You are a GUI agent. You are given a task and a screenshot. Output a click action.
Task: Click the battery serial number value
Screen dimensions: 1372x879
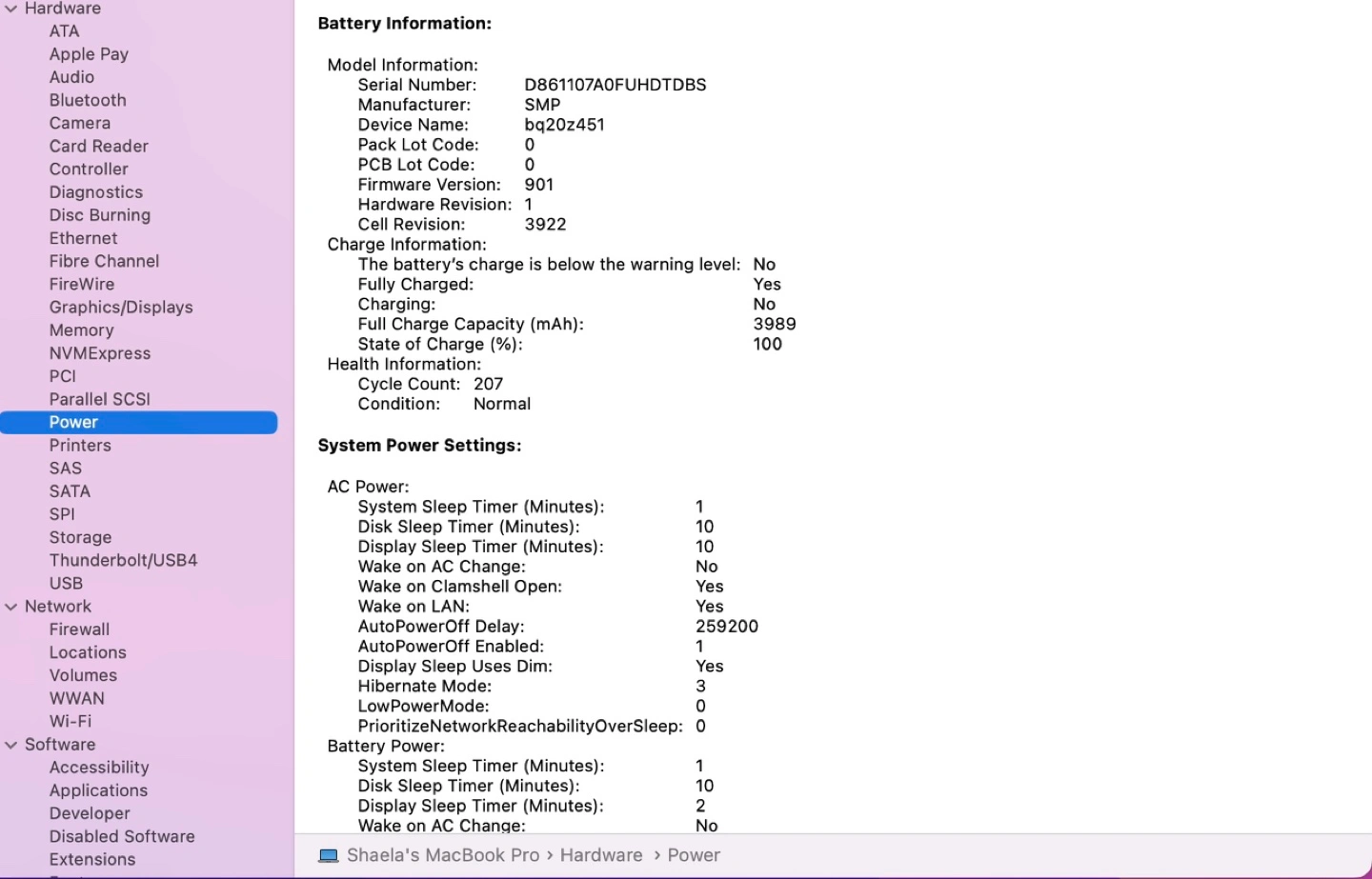(x=615, y=85)
